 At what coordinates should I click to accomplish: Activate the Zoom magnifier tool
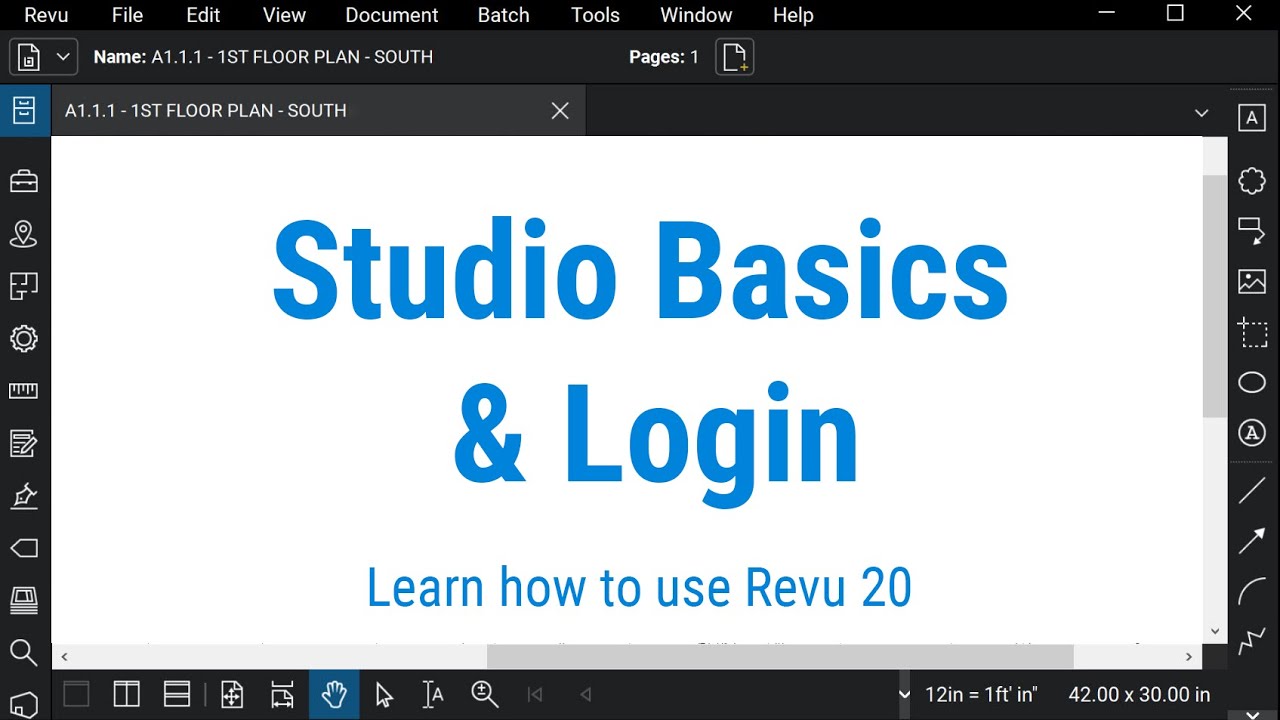(x=485, y=694)
